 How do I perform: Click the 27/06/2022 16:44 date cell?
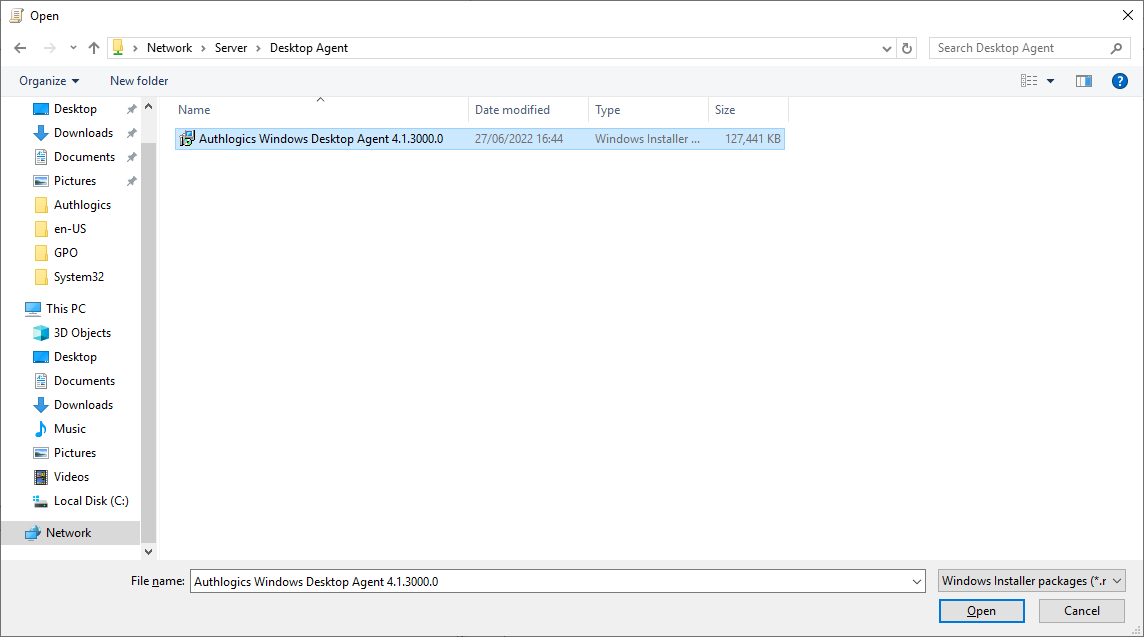pyautogui.click(x=519, y=139)
